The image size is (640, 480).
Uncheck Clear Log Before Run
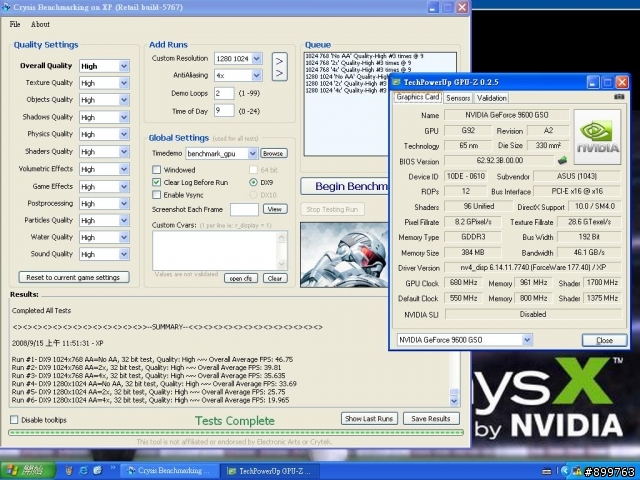coord(156,182)
